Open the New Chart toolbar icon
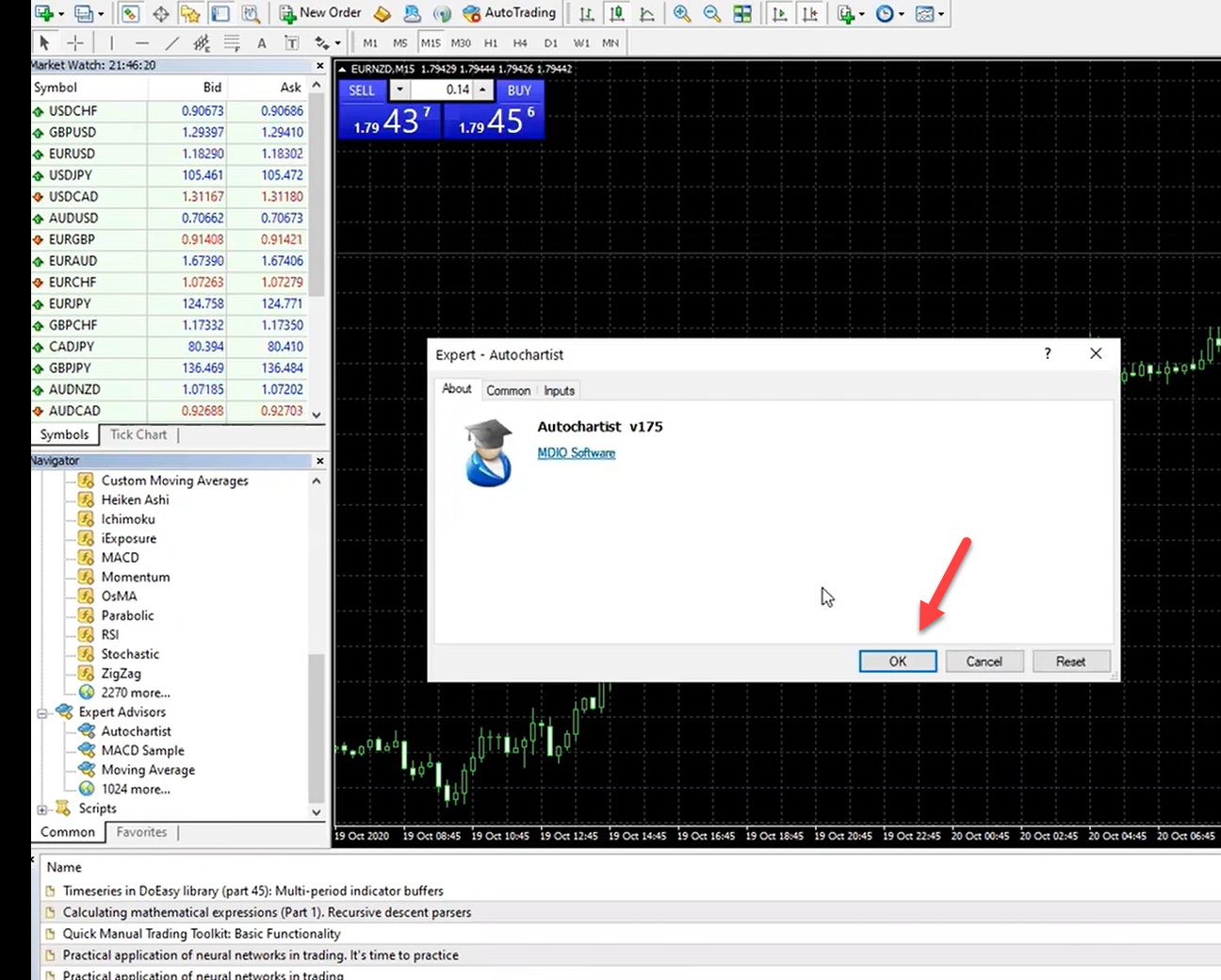1221x980 pixels. (43, 13)
